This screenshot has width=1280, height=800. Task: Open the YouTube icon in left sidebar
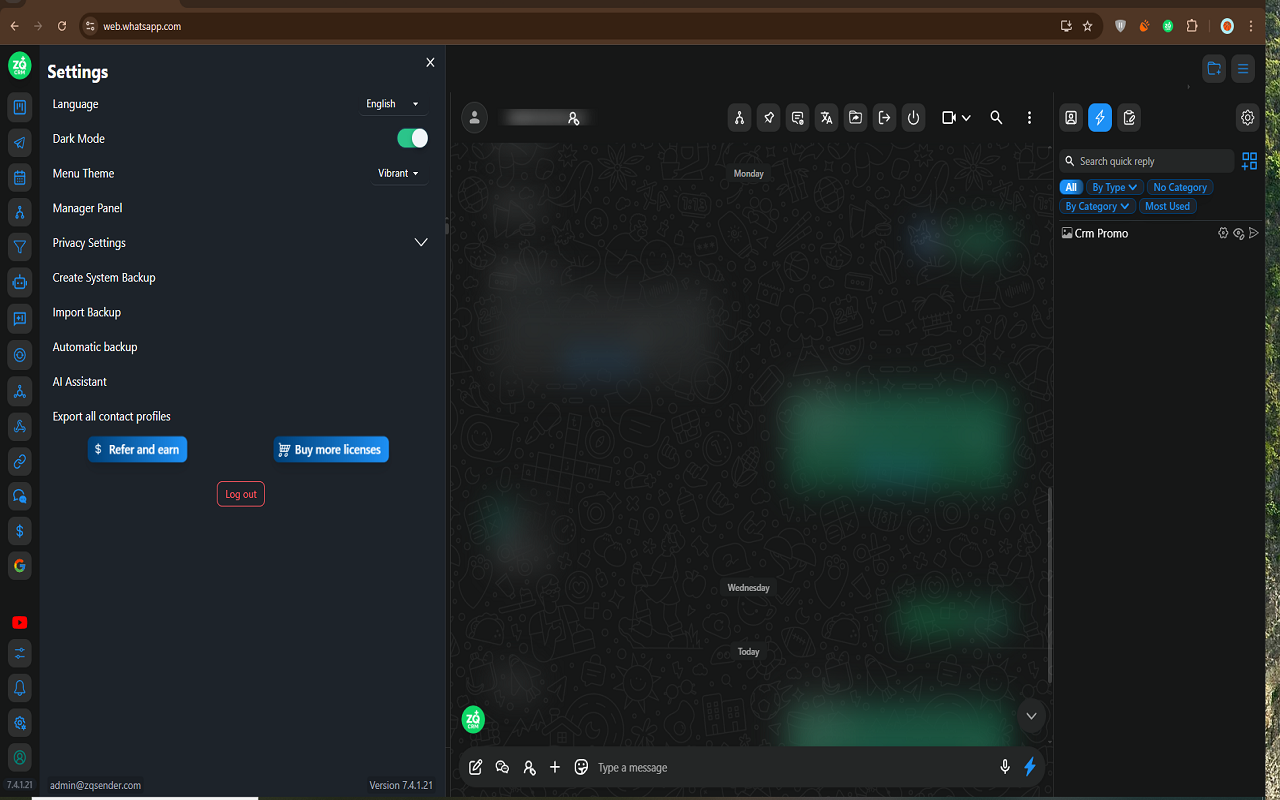point(19,622)
